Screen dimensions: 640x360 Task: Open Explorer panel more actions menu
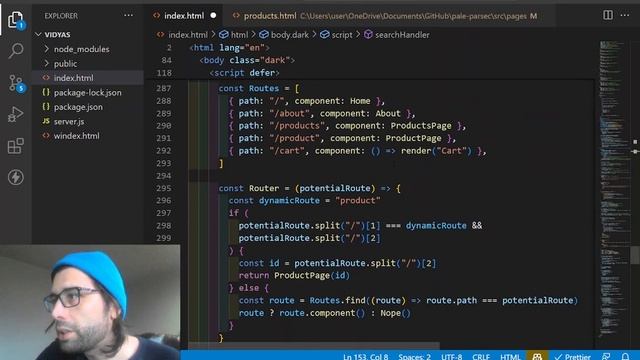[129, 16]
